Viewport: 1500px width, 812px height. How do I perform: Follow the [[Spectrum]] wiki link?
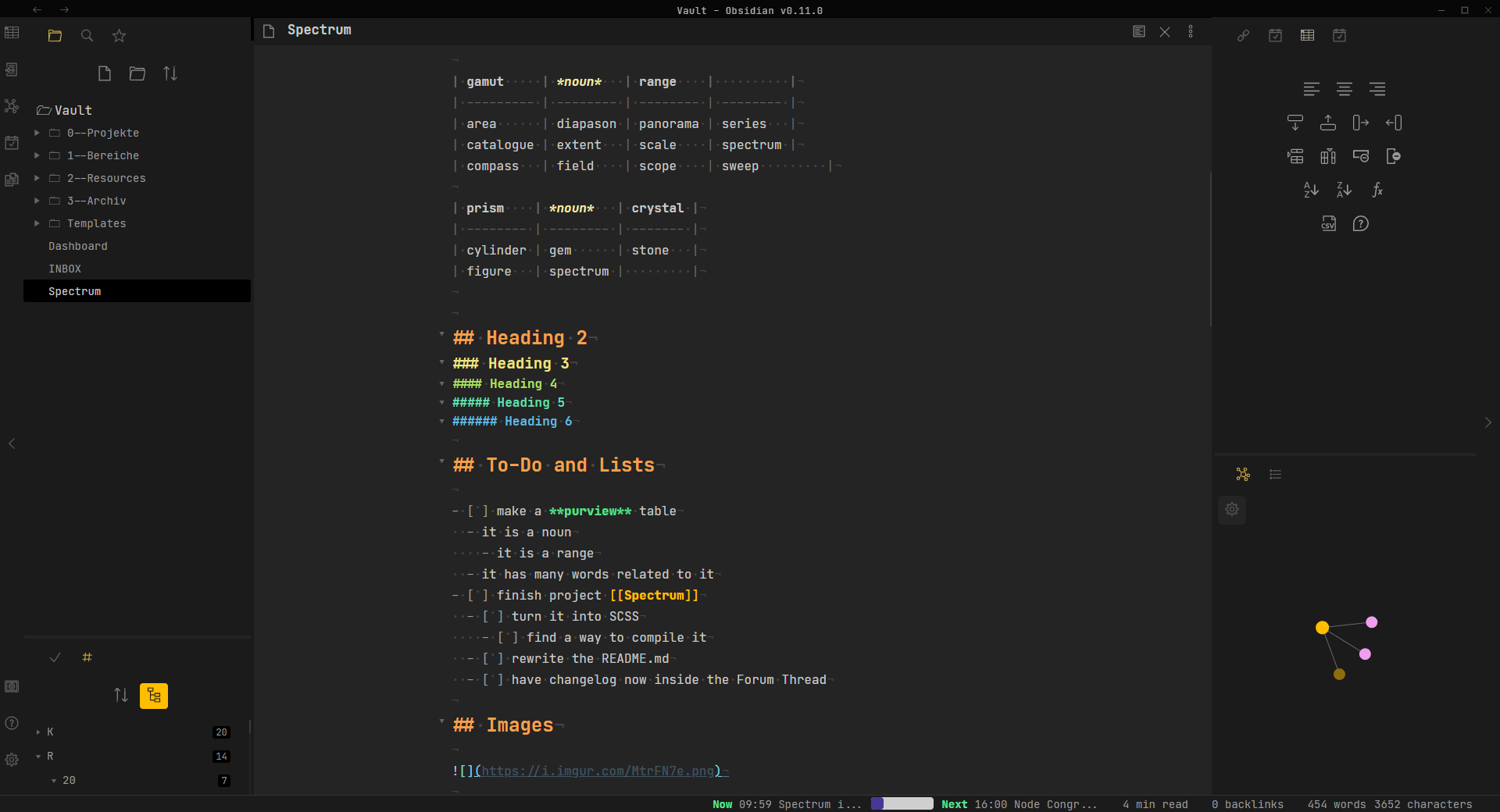pyautogui.click(x=654, y=595)
